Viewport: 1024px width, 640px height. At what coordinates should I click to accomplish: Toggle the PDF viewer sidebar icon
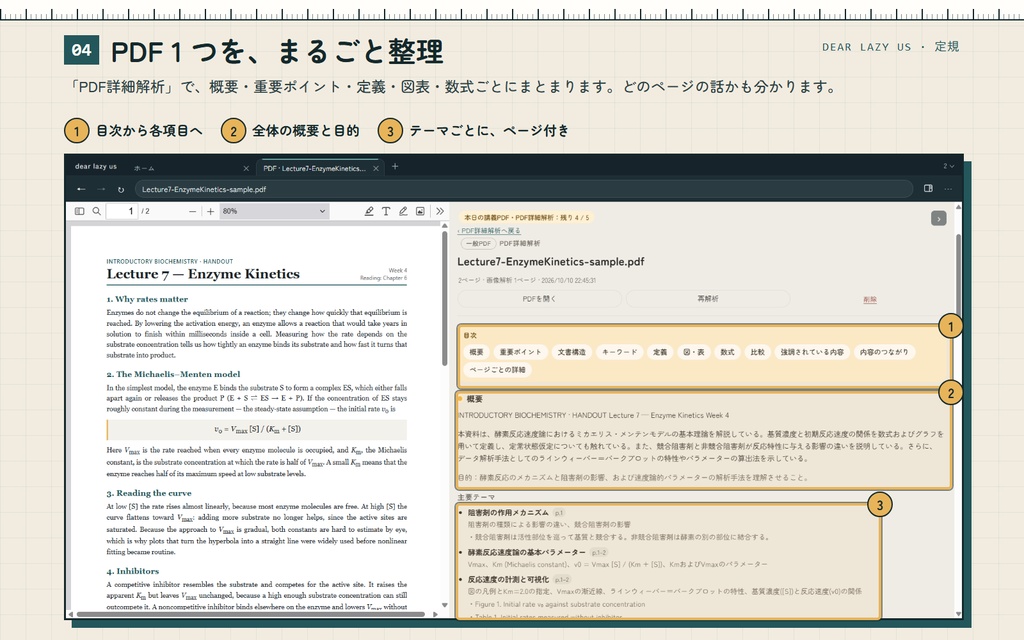[80, 211]
